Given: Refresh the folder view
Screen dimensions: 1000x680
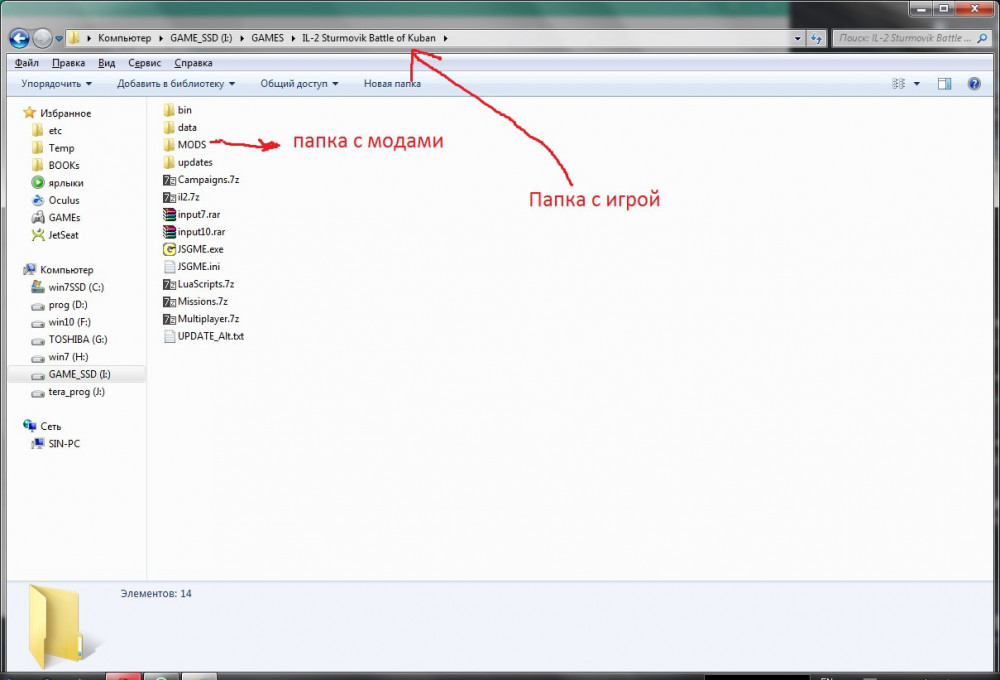Looking at the screenshot, I should tap(816, 38).
